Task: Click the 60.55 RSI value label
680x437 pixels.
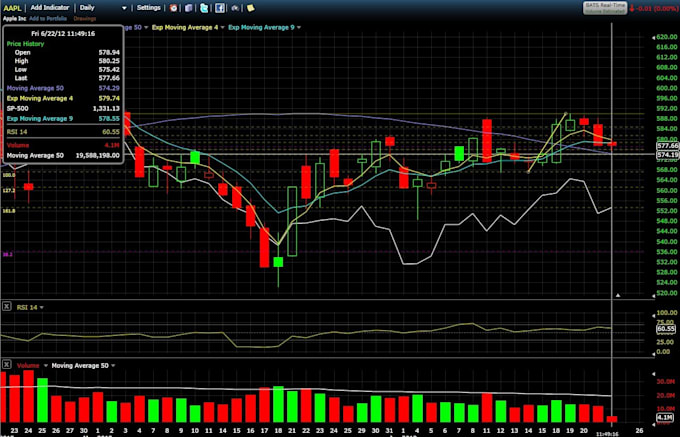Action: click(668, 329)
